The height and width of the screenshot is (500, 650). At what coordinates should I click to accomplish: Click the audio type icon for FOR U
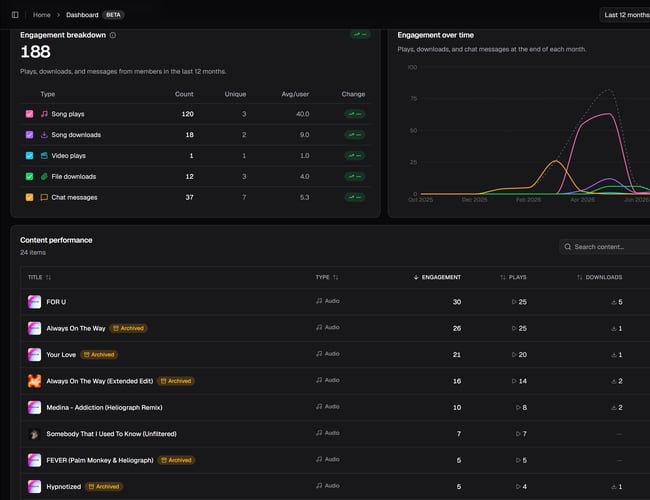[319, 301]
